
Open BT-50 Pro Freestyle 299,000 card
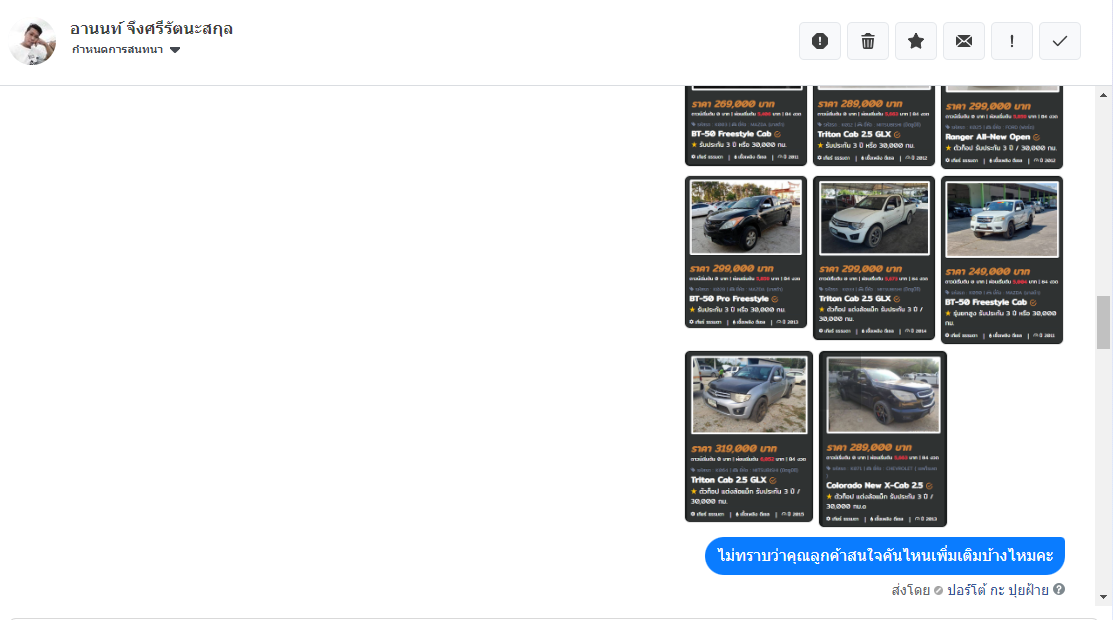(745, 252)
